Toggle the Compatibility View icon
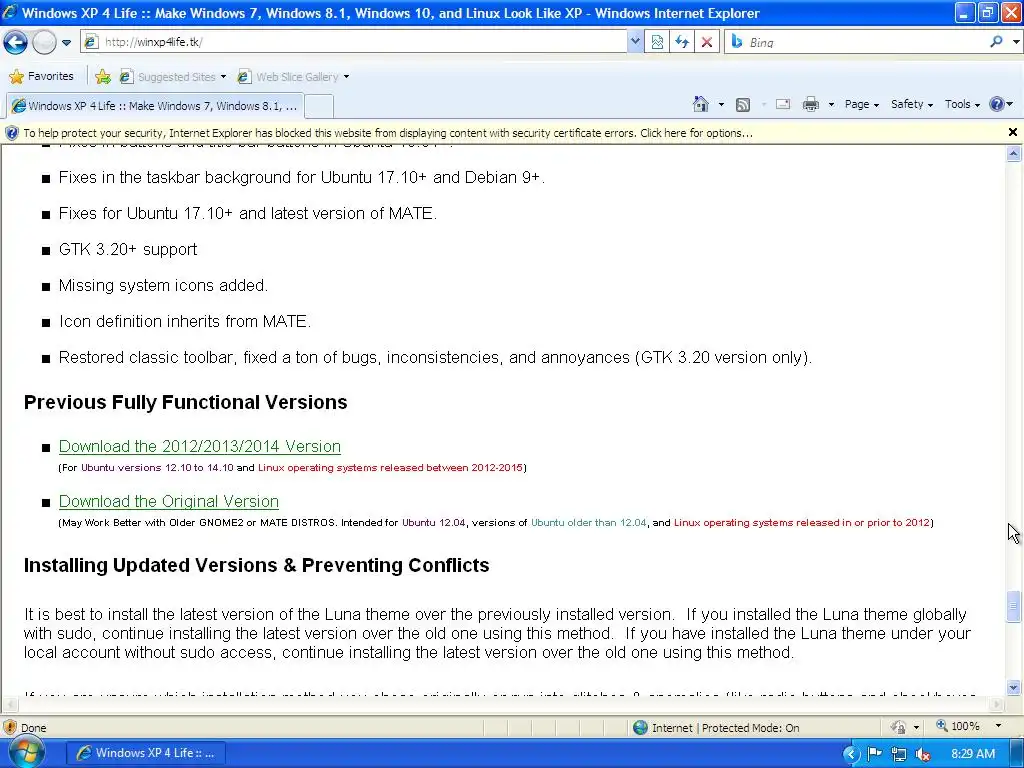 (657, 42)
